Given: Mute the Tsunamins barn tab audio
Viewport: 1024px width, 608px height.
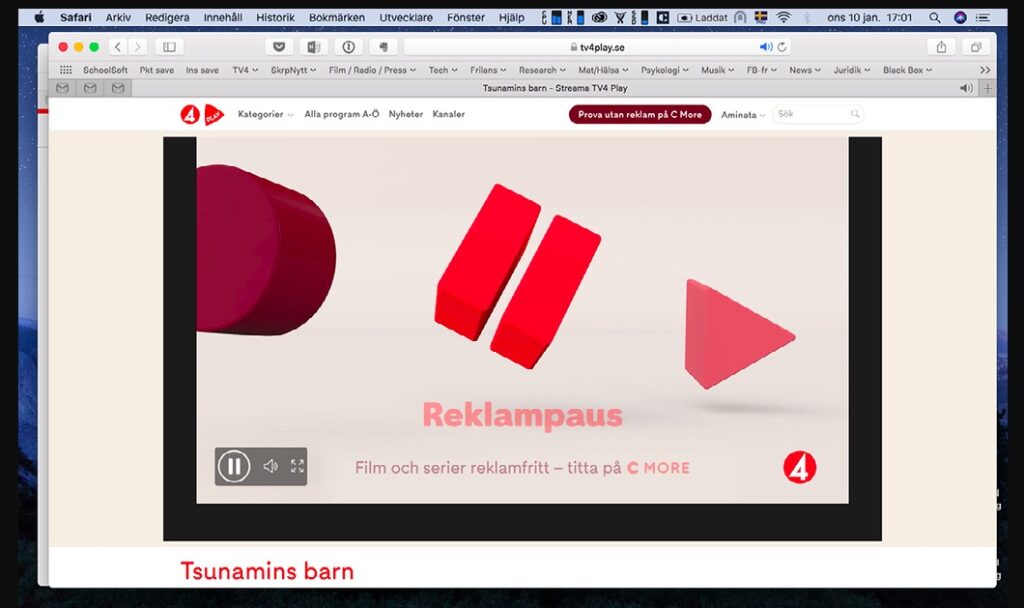Looking at the screenshot, I should click(x=966, y=88).
